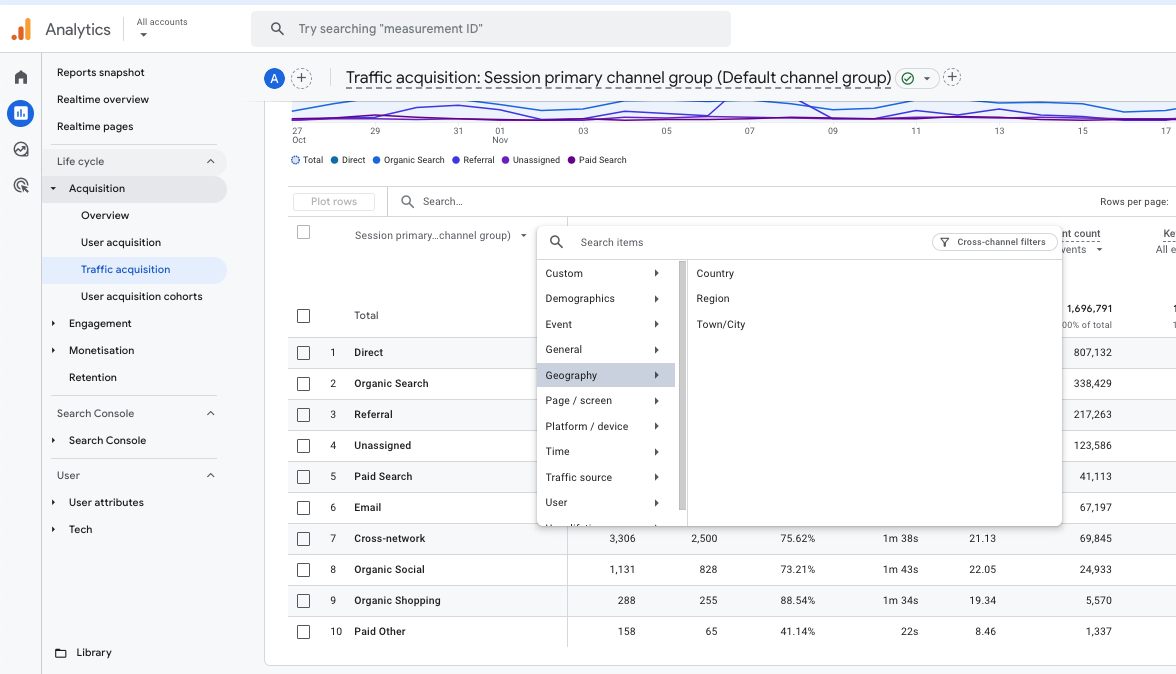Open the Page / screen dimension category
The height and width of the screenshot is (674, 1176).
[x=606, y=400]
